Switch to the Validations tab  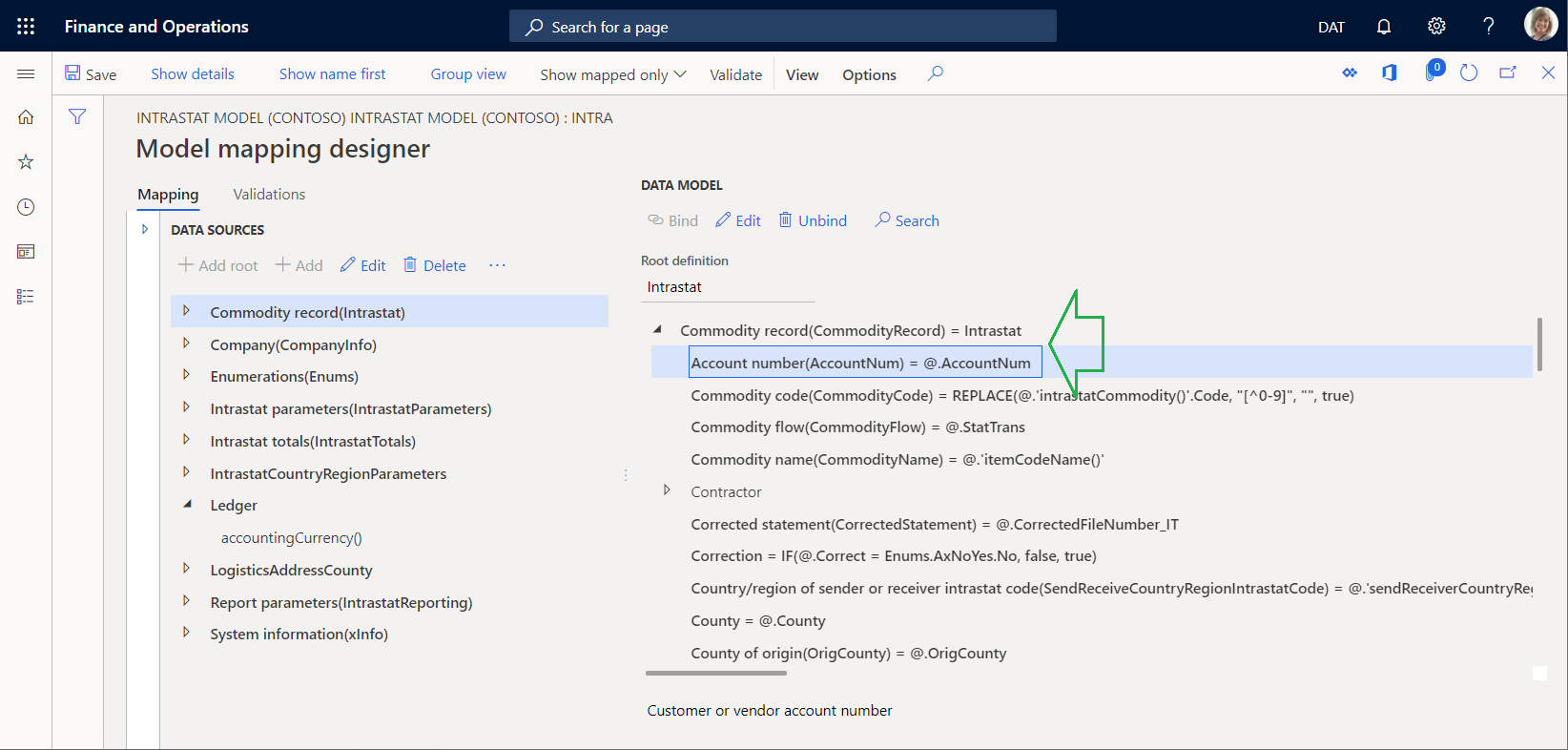click(269, 194)
